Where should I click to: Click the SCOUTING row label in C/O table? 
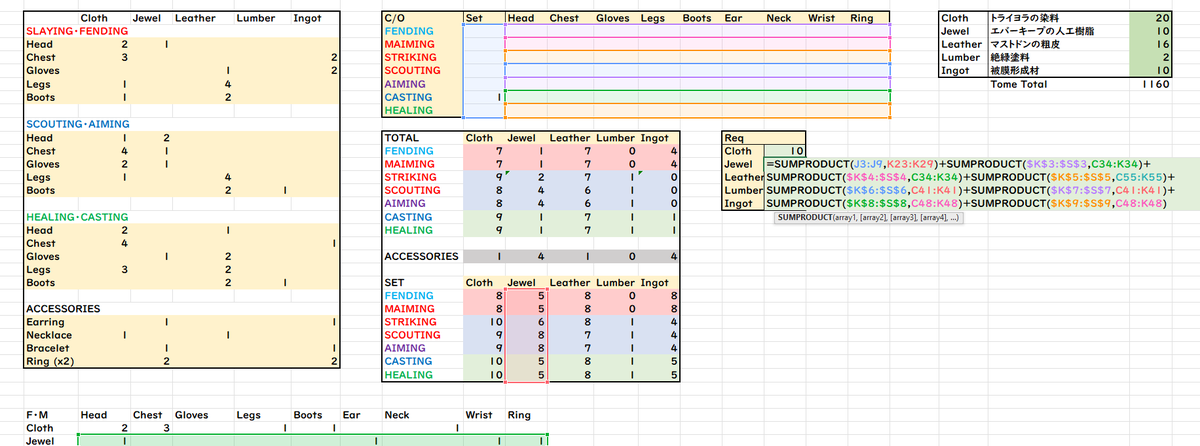coord(412,70)
